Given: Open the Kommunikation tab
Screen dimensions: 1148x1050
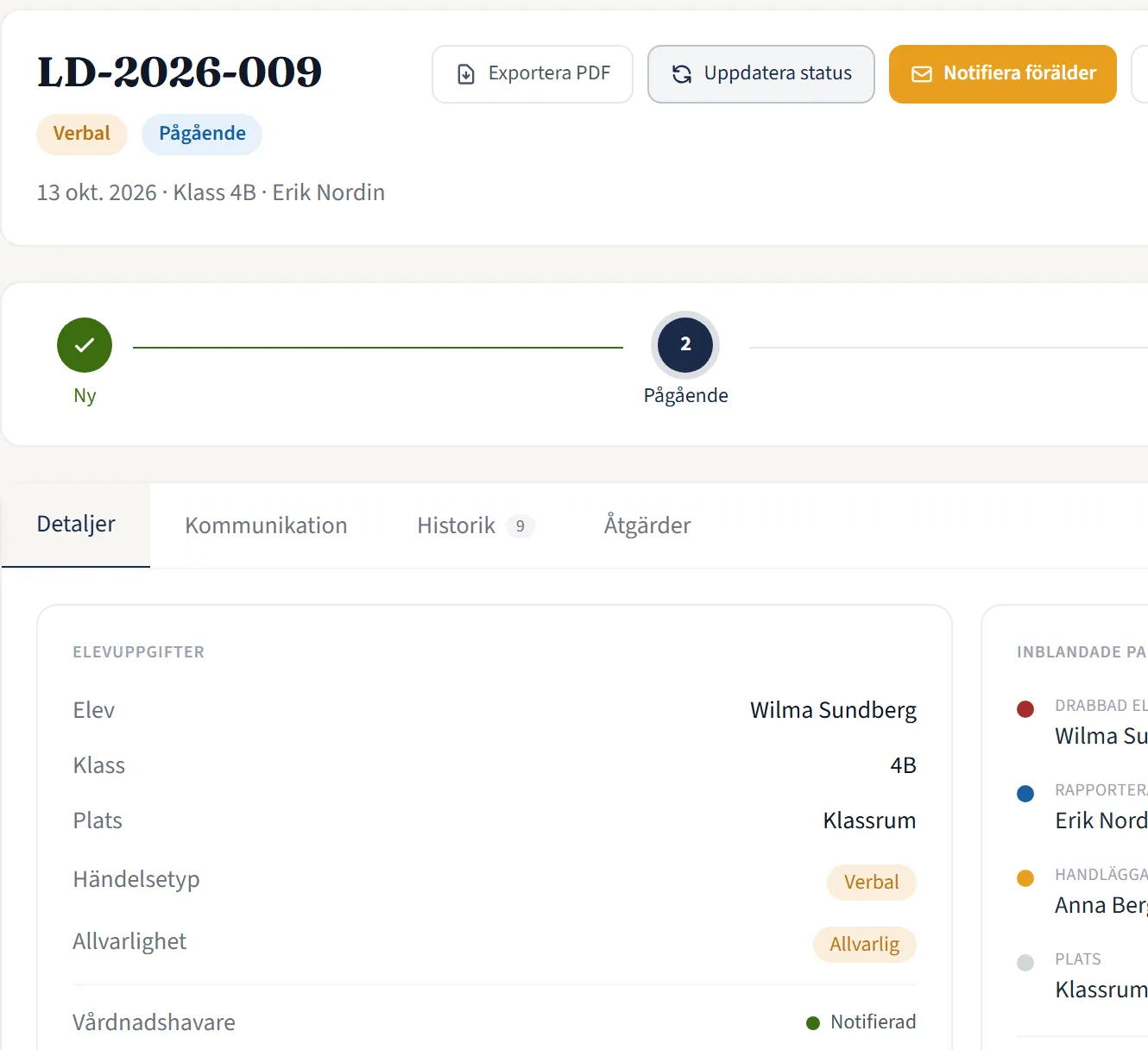Looking at the screenshot, I should 266,525.
